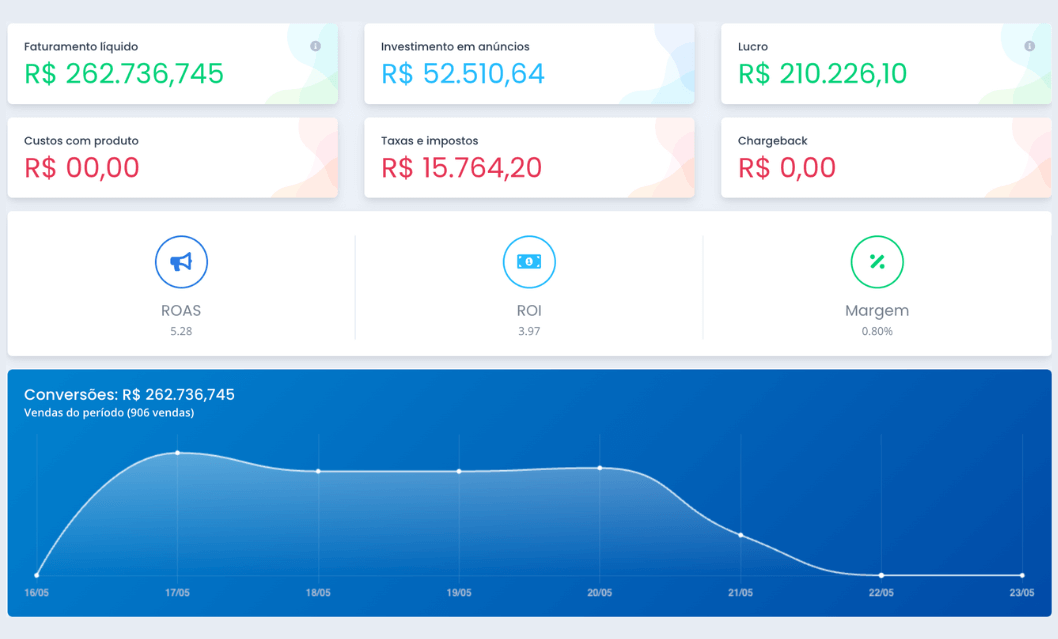Click the 23/05 axis label
This screenshot has height=639, width=1058.
coord(1022,593)
